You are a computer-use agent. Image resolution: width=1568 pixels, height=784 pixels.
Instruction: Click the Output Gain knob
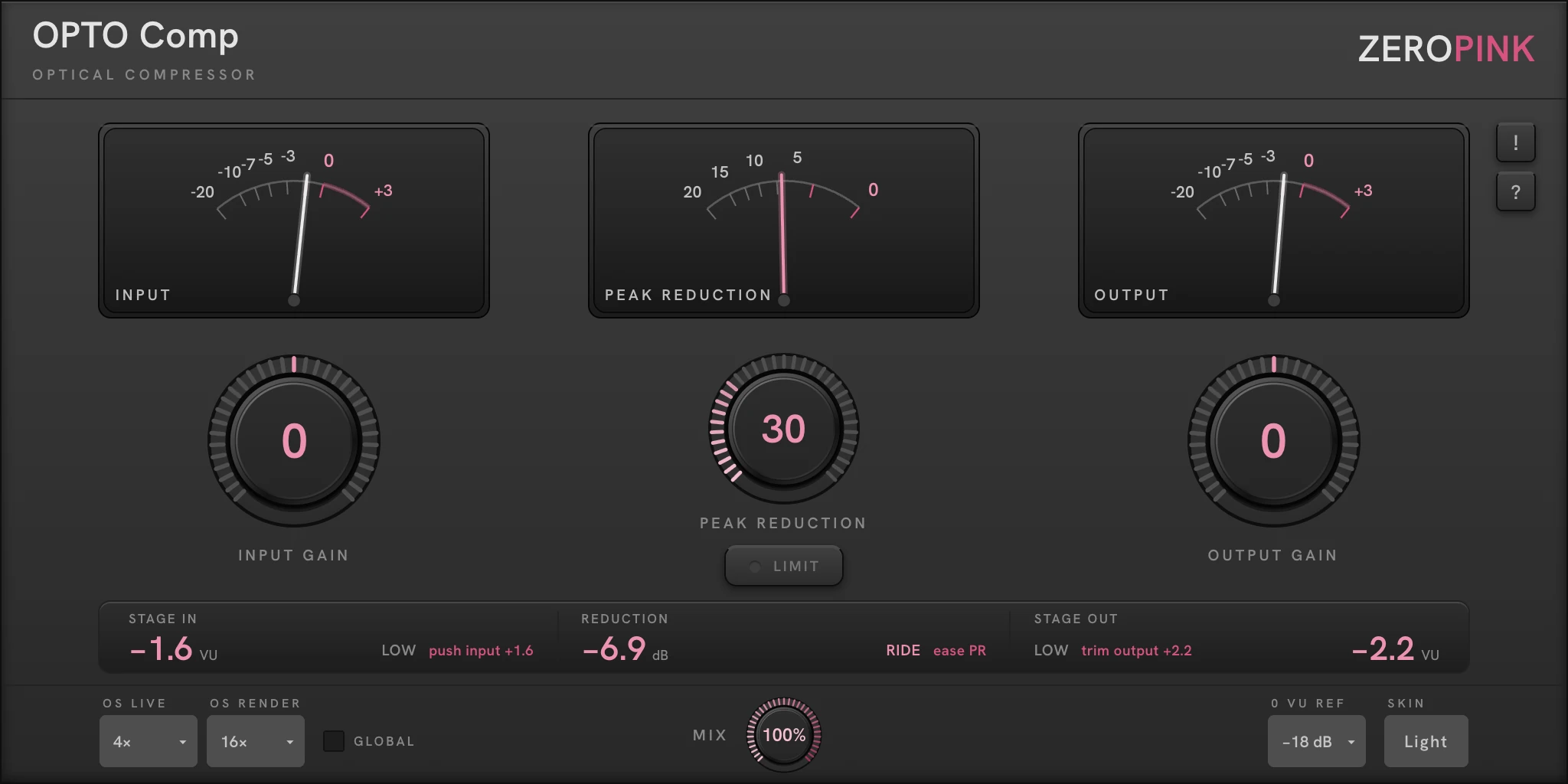coord(1273,440)
